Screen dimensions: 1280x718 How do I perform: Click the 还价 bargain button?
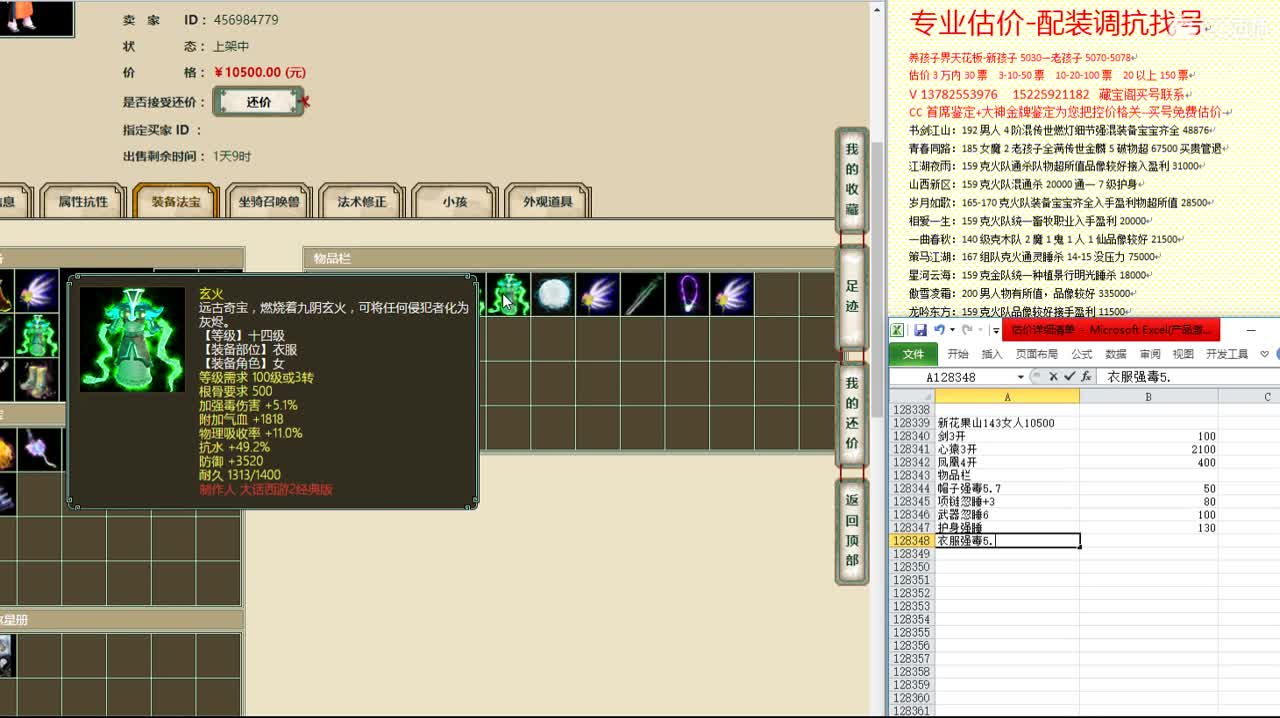[x=259, y=102]
